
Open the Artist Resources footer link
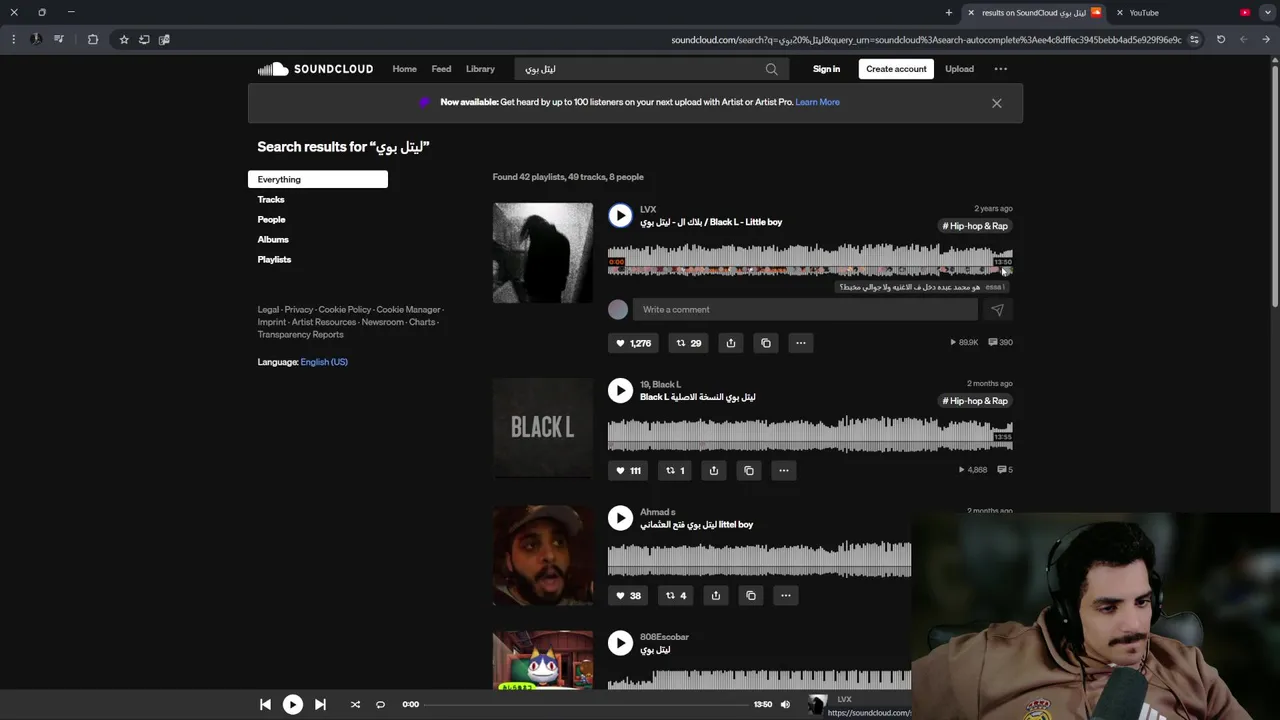coord(323,322)
